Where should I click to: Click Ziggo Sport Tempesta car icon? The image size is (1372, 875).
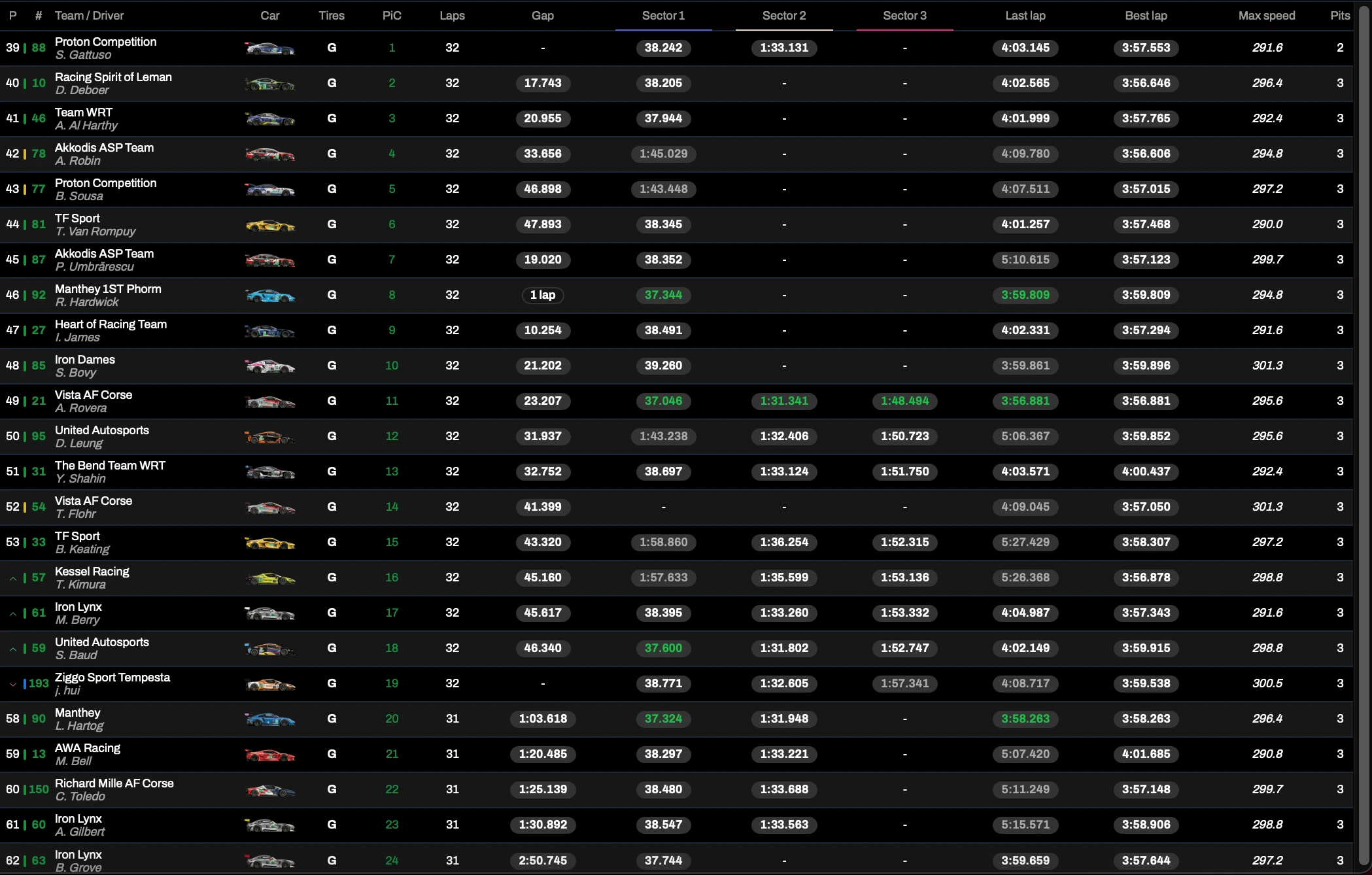click(269, 683)
